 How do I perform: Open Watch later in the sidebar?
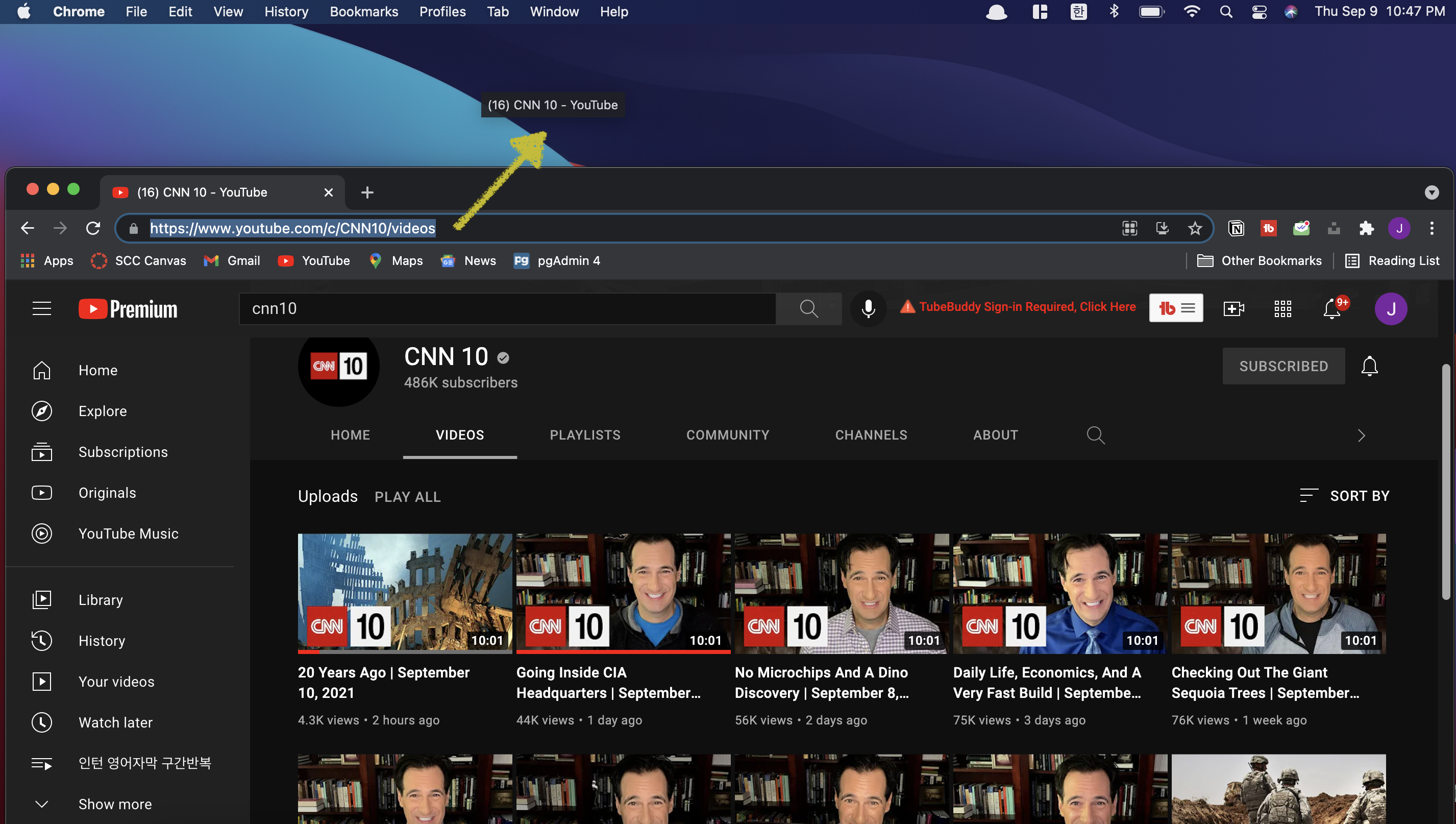tap(127, 722)
